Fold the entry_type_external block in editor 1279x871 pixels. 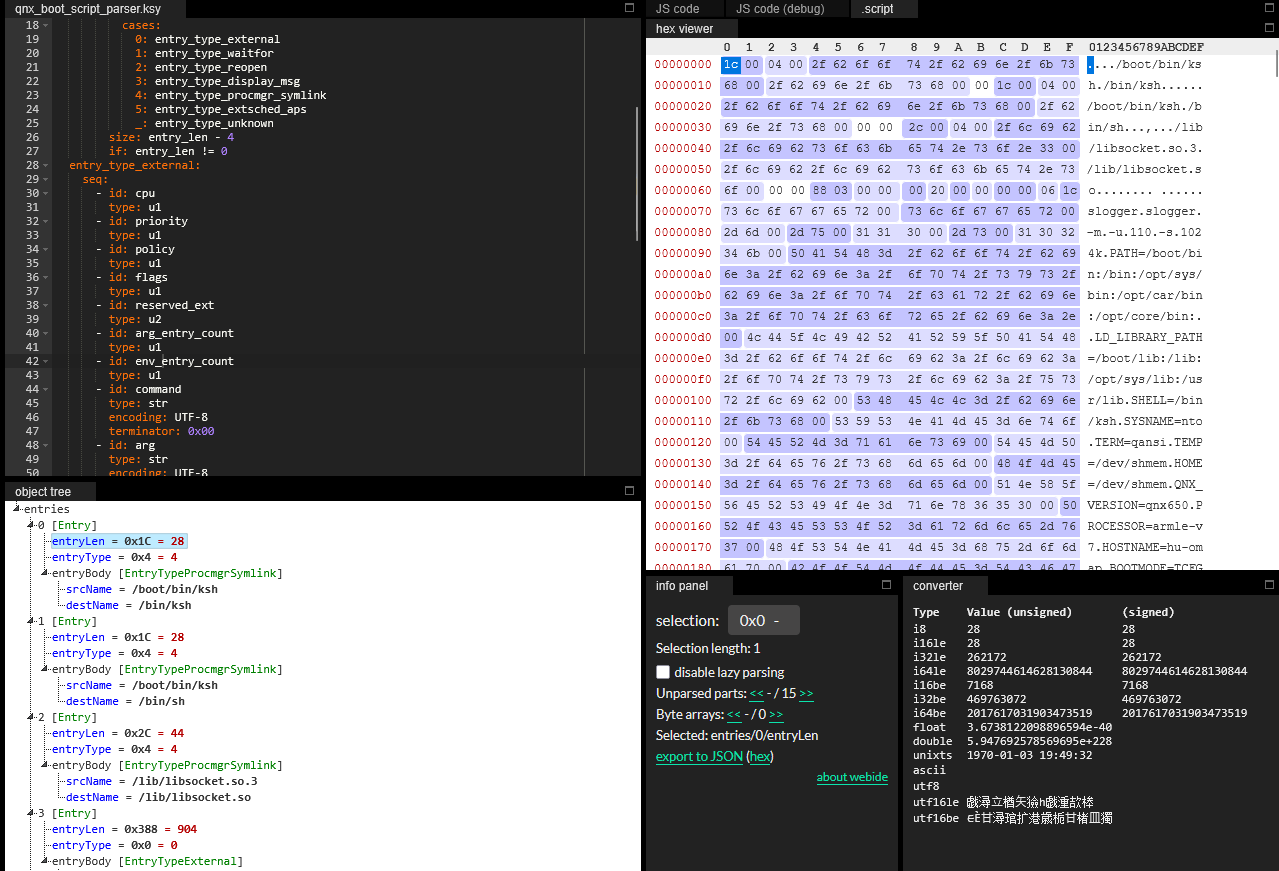(x=46, y=165)
